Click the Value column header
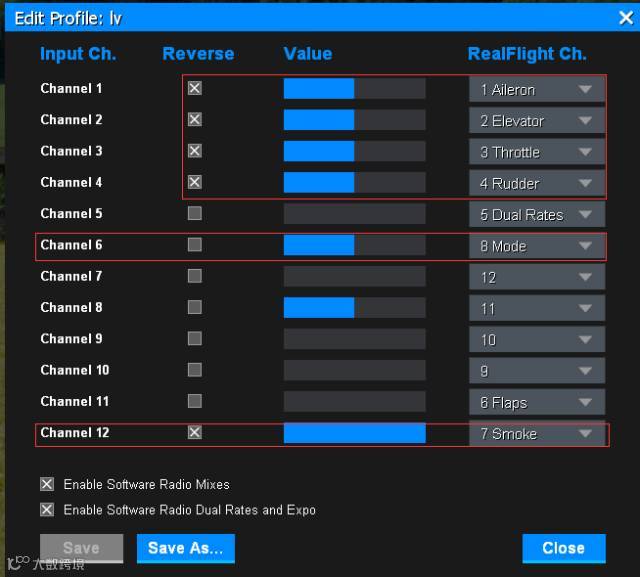Image resolution: width=640 pixels, height=577 pixels. coord(308,53)
